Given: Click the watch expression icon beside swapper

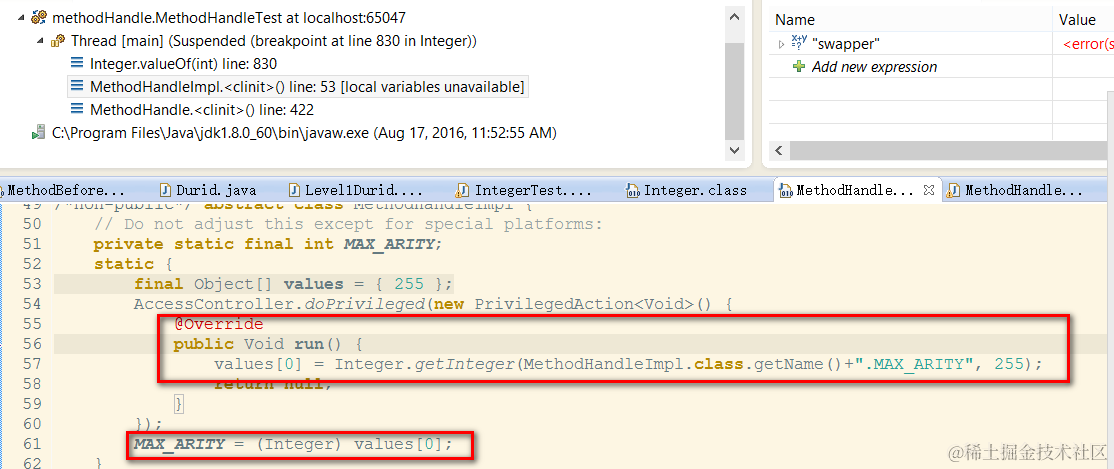Looking at the screenshot, I should (799, 43).
